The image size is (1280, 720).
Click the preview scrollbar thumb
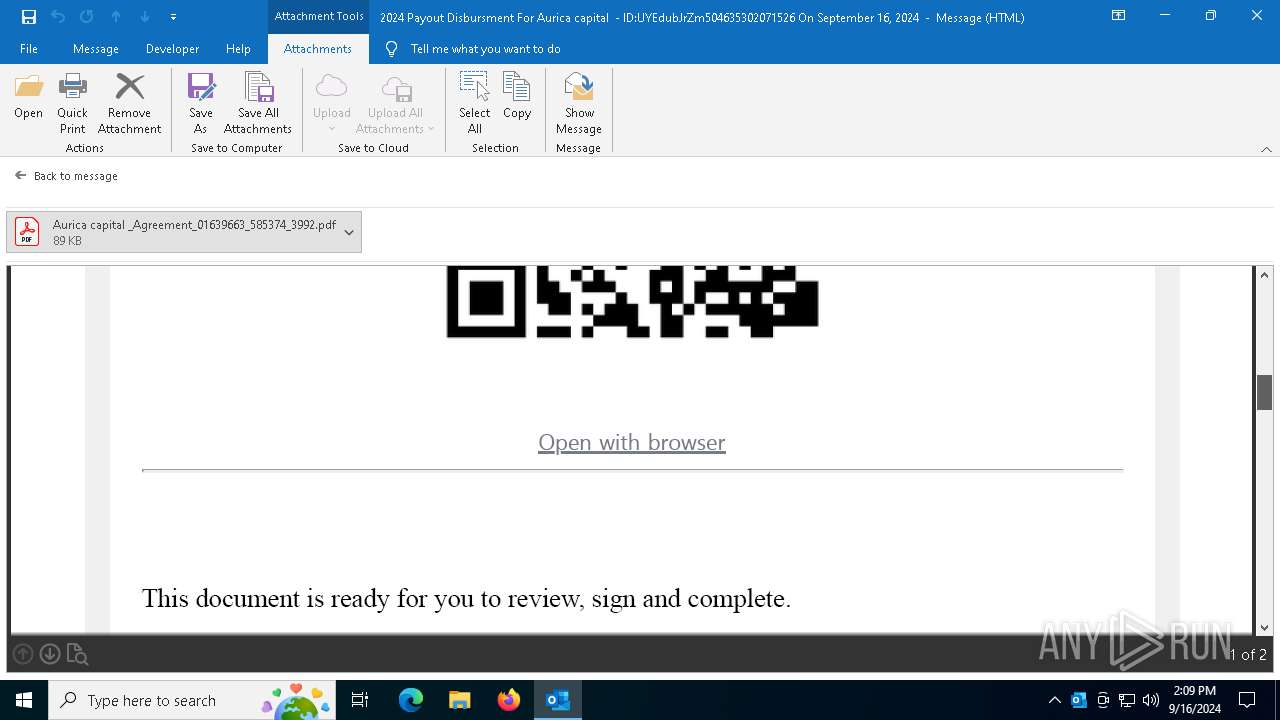pyautogui.click(x=1264, y=392)
